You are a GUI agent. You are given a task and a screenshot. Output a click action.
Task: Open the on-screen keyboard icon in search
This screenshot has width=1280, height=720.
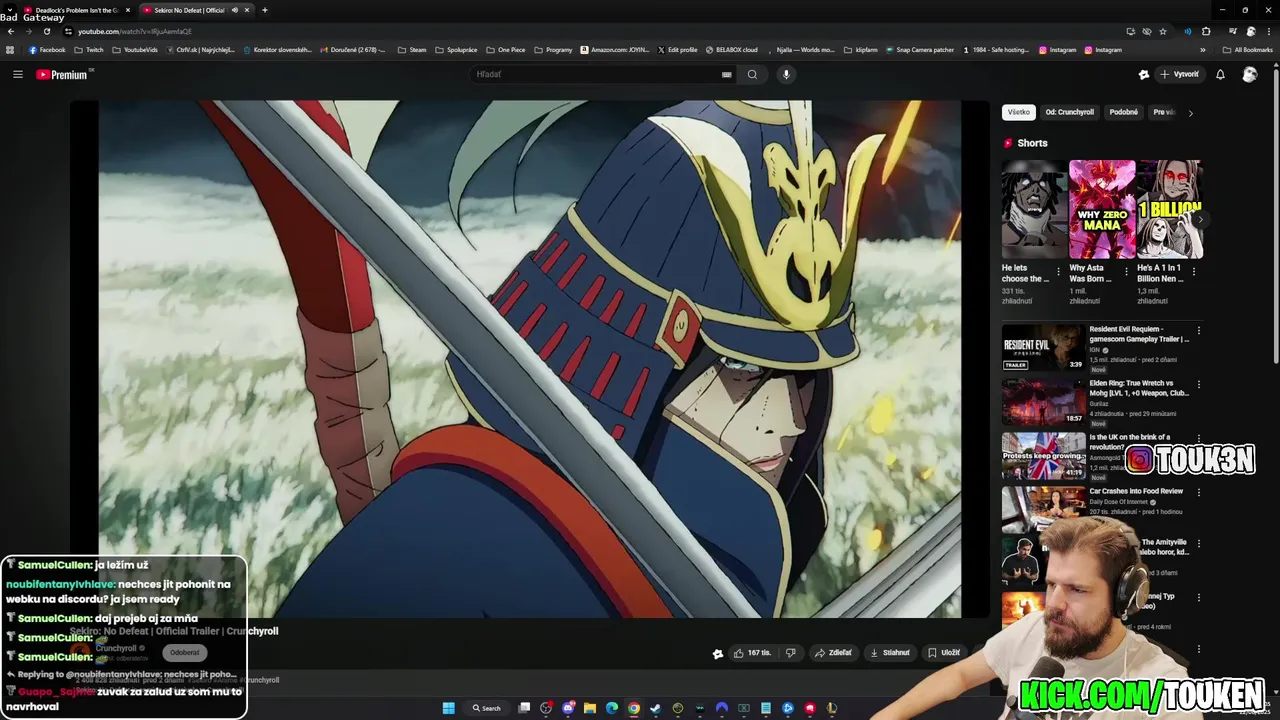(x=727, y=74)
